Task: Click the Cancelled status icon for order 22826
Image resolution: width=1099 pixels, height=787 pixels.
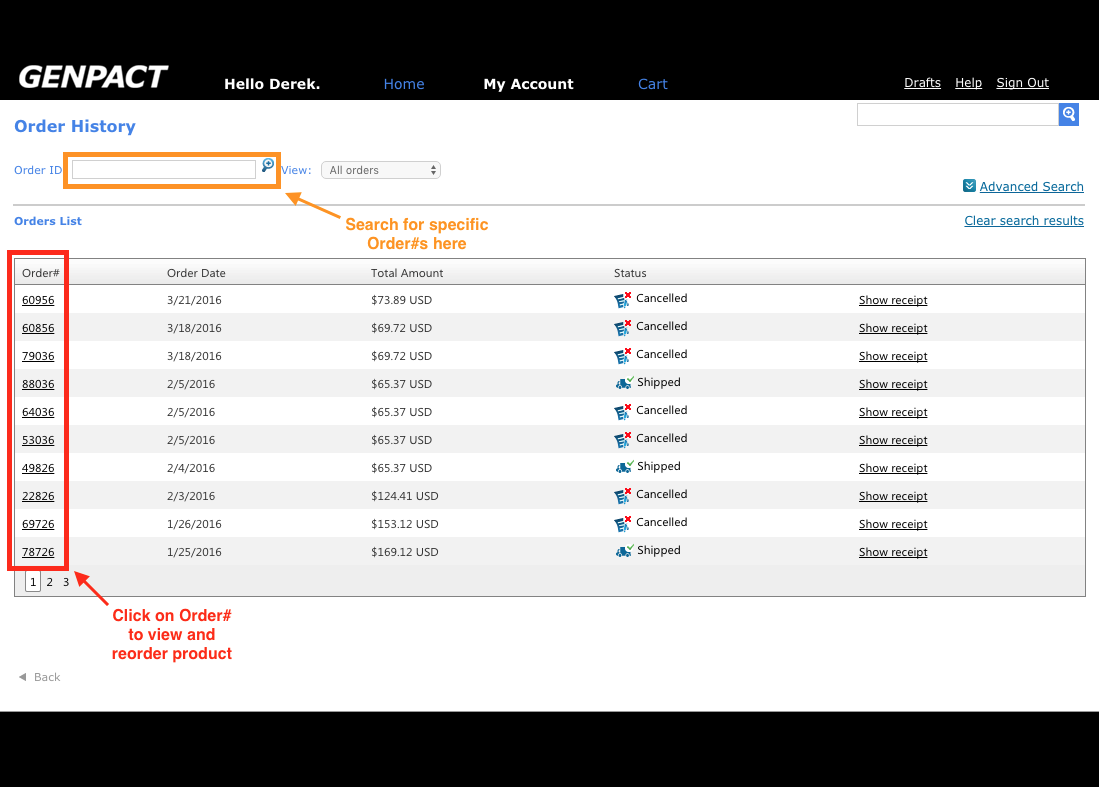Action: click(623, 495)
